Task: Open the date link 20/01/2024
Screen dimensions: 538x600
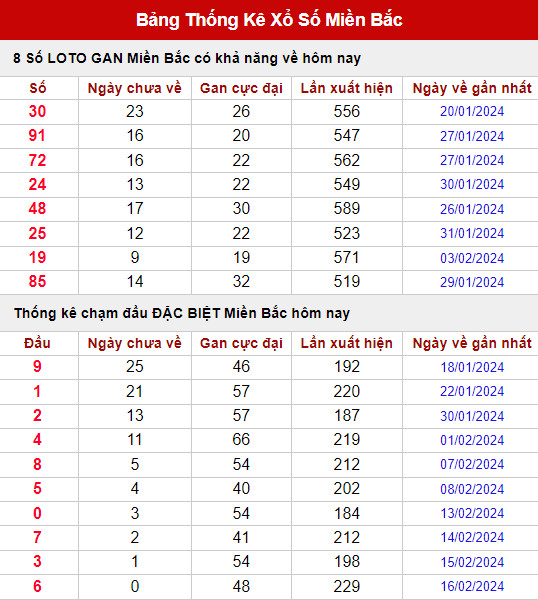Action: [x=472, y=111]
